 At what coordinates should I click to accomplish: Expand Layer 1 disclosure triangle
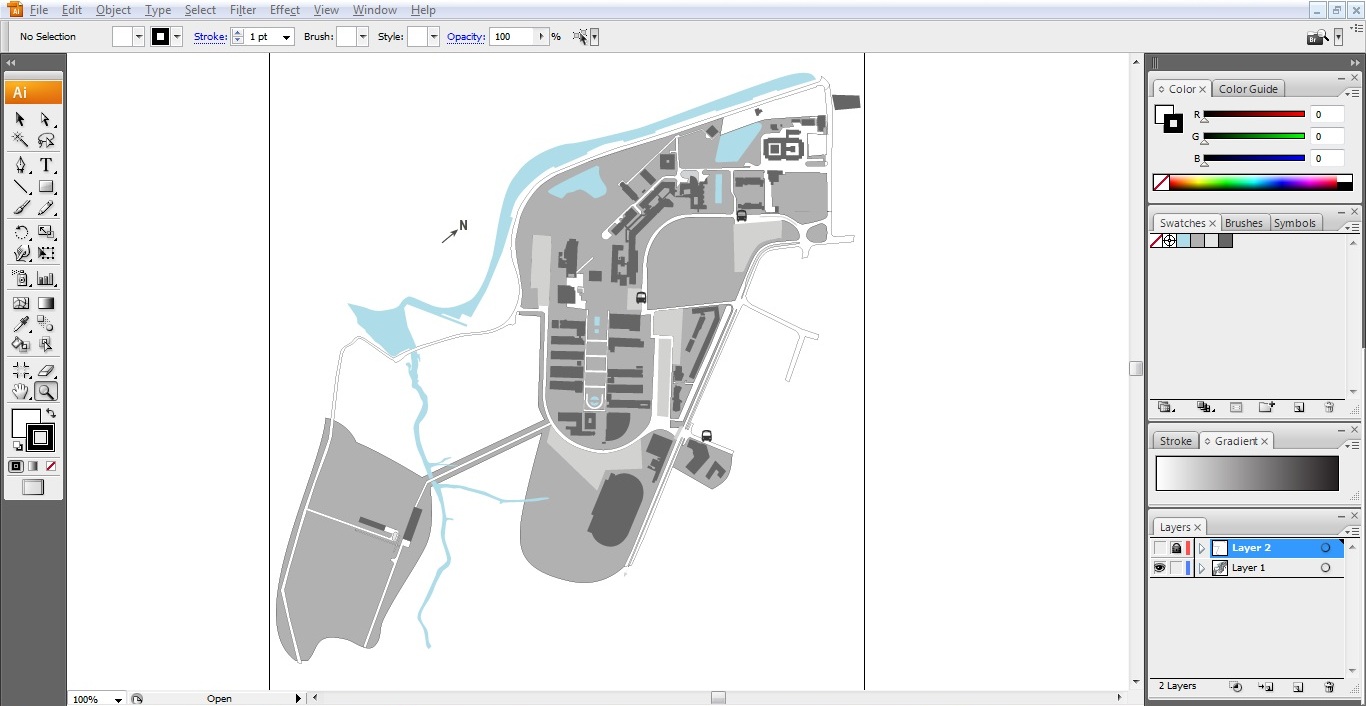pos(1202,568)
